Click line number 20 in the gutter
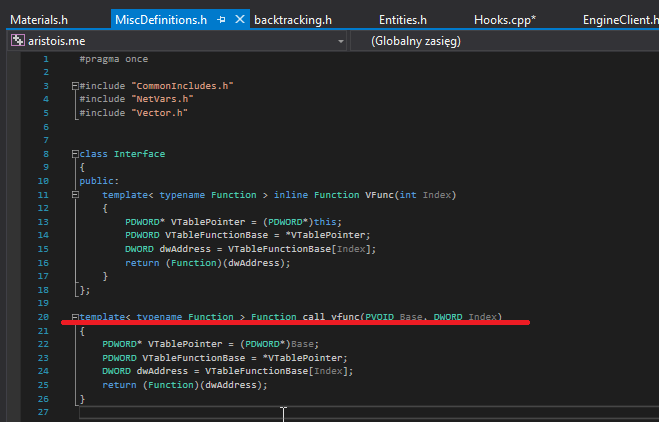The height and width of the screenshot is (422, 659). pos(43,317)
